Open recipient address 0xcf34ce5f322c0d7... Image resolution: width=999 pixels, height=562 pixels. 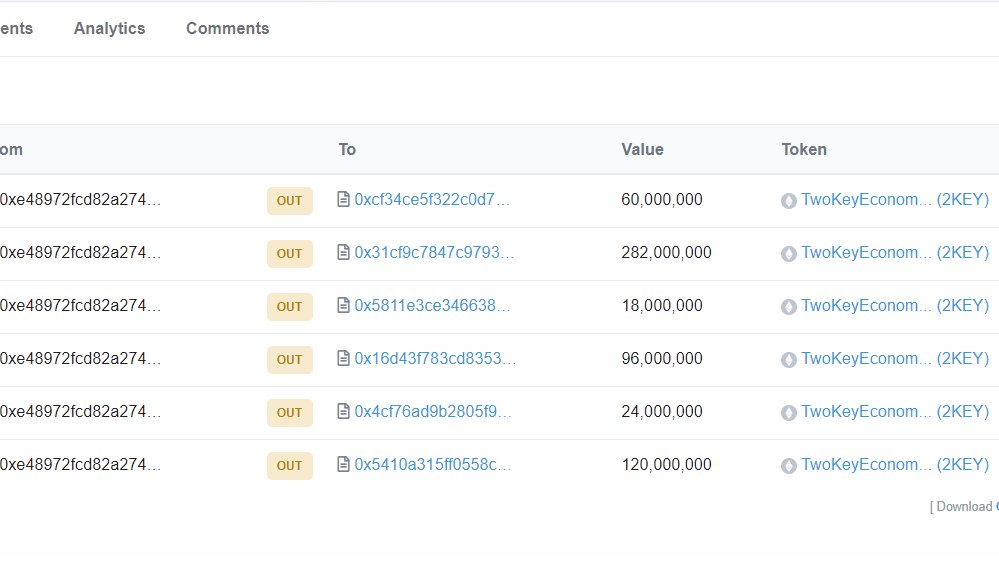(432, 199)
